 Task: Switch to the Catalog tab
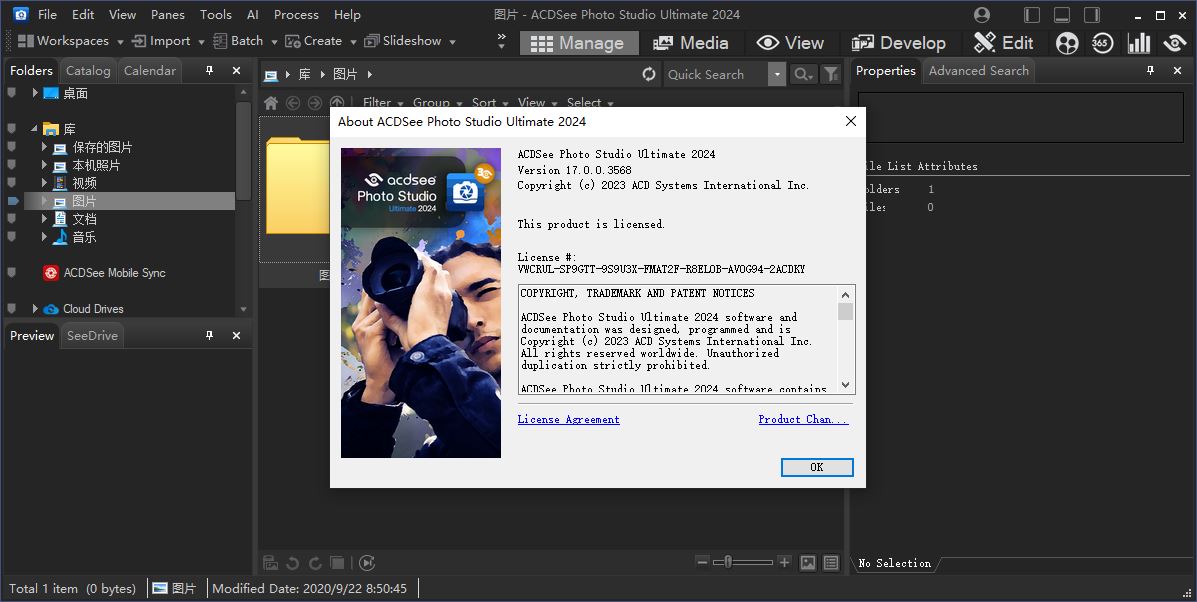(88, 71)
